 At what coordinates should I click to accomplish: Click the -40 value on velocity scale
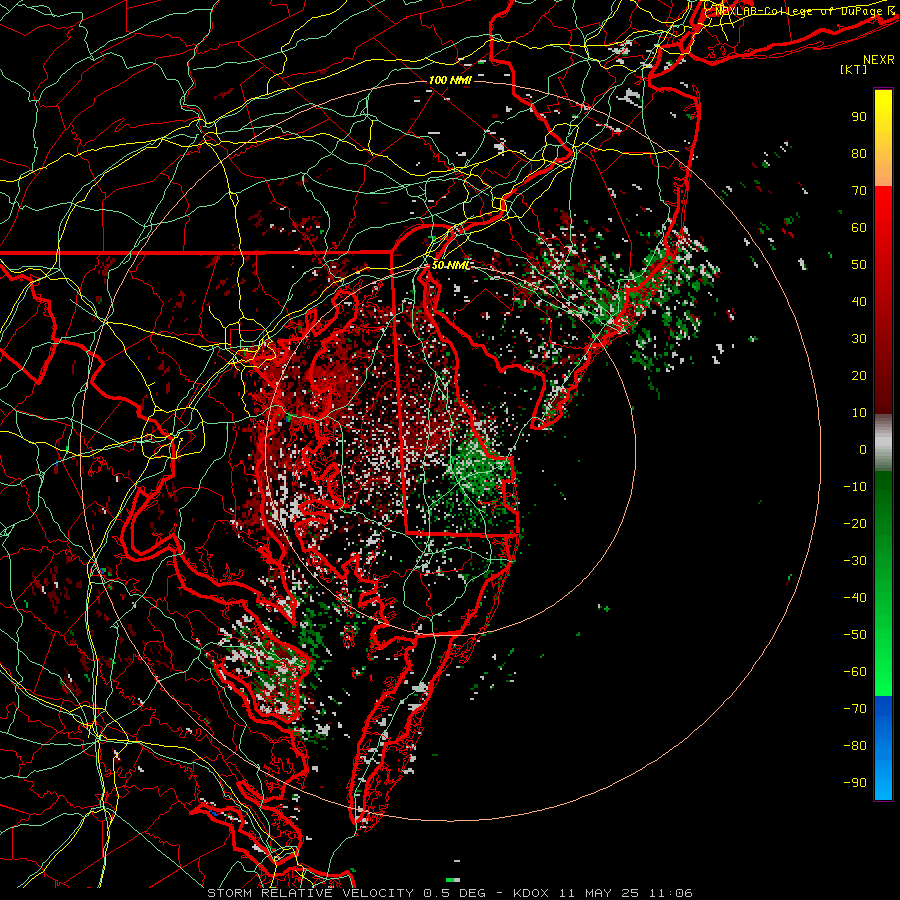[855, 598]
